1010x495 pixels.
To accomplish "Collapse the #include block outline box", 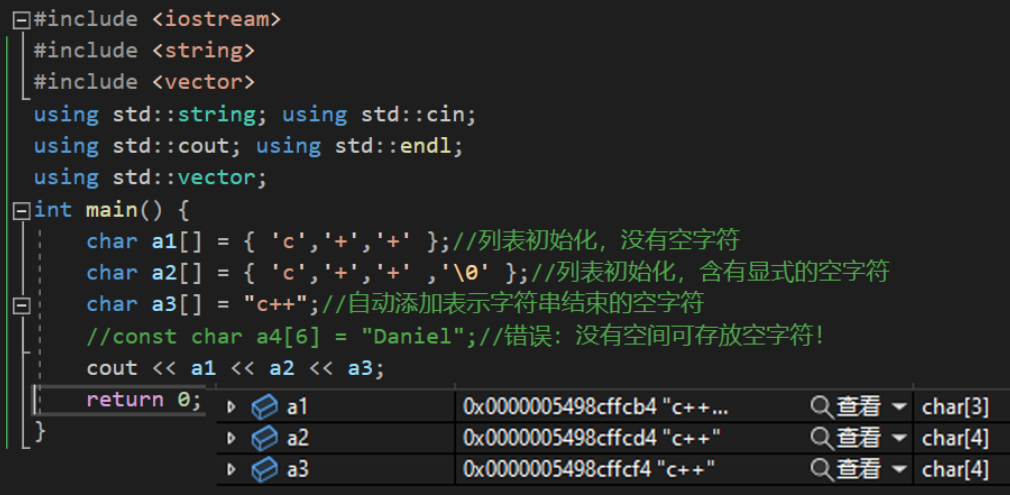I will pos(20,19).
